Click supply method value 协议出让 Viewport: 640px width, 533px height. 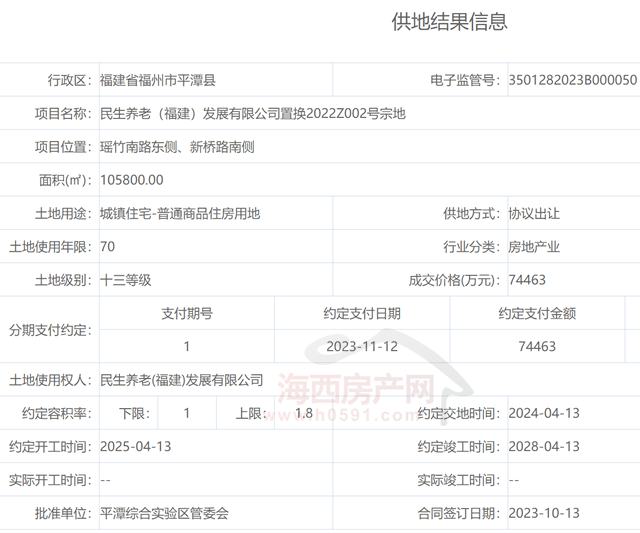[x=534, y=213]
